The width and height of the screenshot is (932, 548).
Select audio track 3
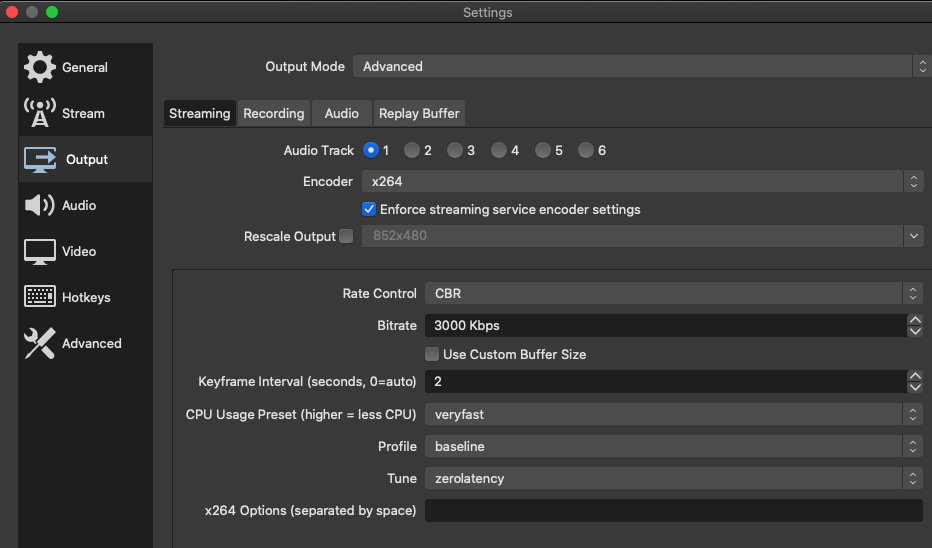pyautogui.click(x=455, y=150)
